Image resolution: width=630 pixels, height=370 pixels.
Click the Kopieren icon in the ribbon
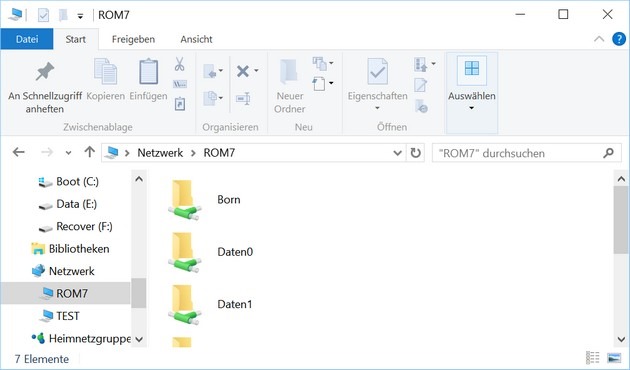105,72
